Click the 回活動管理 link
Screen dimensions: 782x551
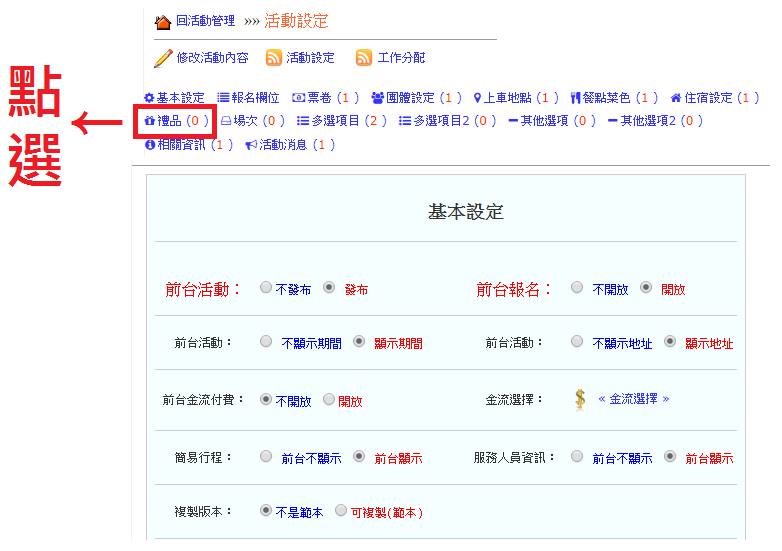point(205,21)
